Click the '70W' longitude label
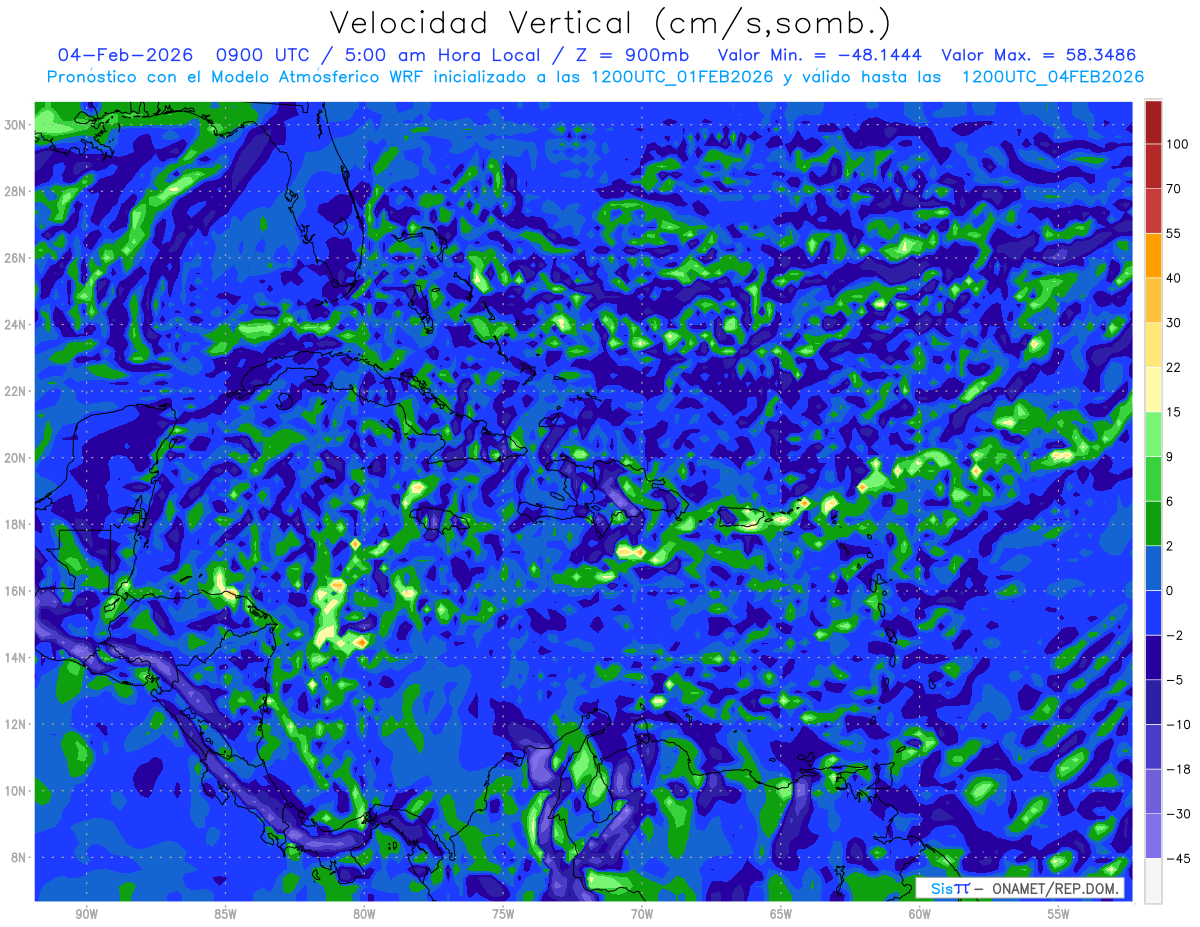The height and width of the screenshot is (927, 1200). tap(642, 914)
